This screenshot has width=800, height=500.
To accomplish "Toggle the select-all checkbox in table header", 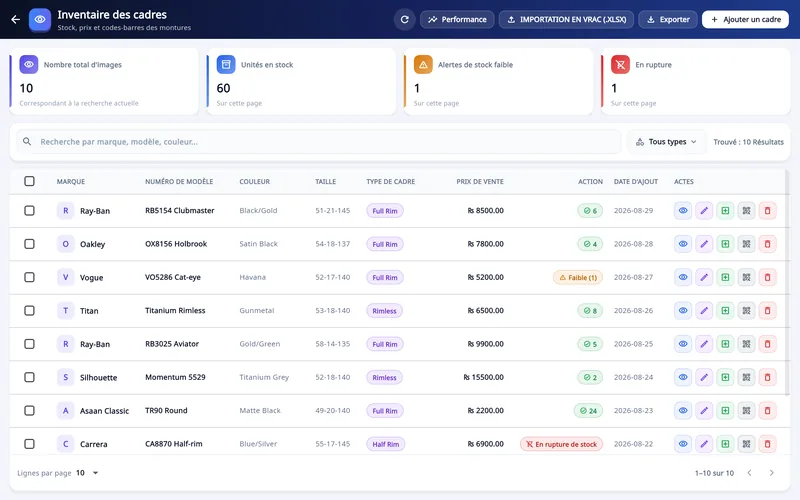I will click(x=30, y=181).
